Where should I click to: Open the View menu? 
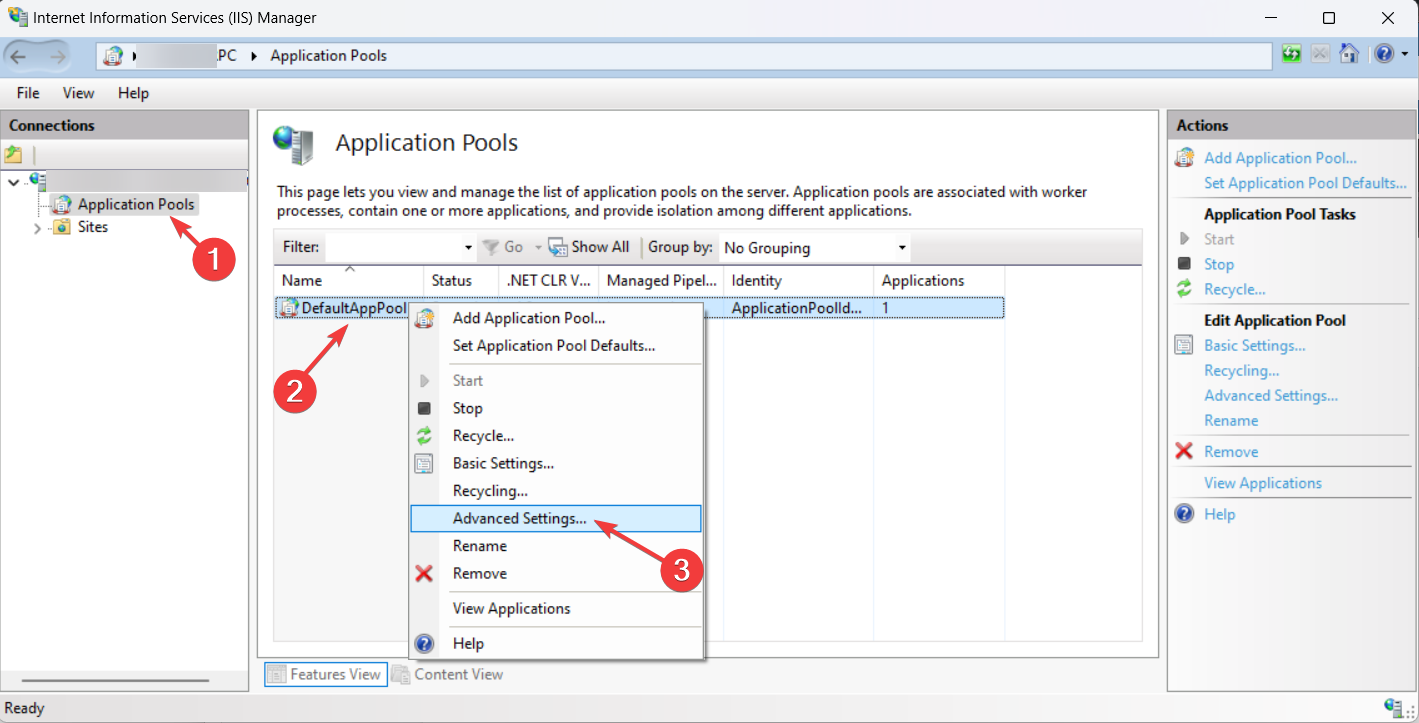pyautogui.click(x=78, y=93)
